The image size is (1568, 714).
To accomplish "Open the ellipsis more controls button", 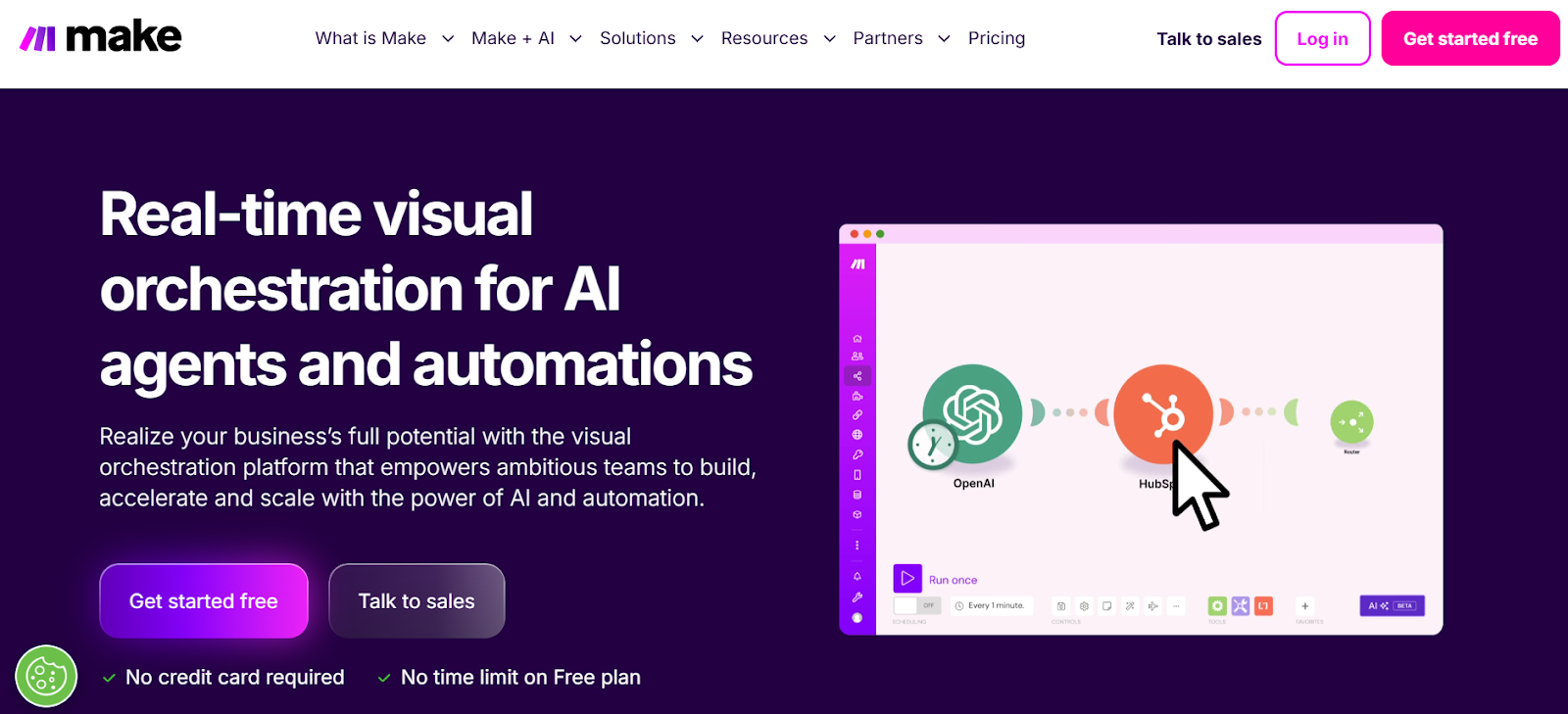I will pyautogui.click(x=1176, y=606).
